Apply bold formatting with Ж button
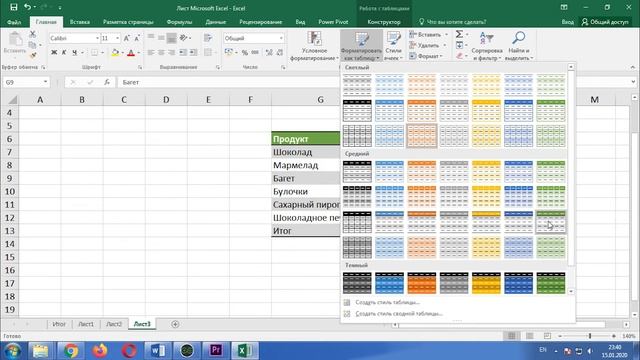 [53, 53]
